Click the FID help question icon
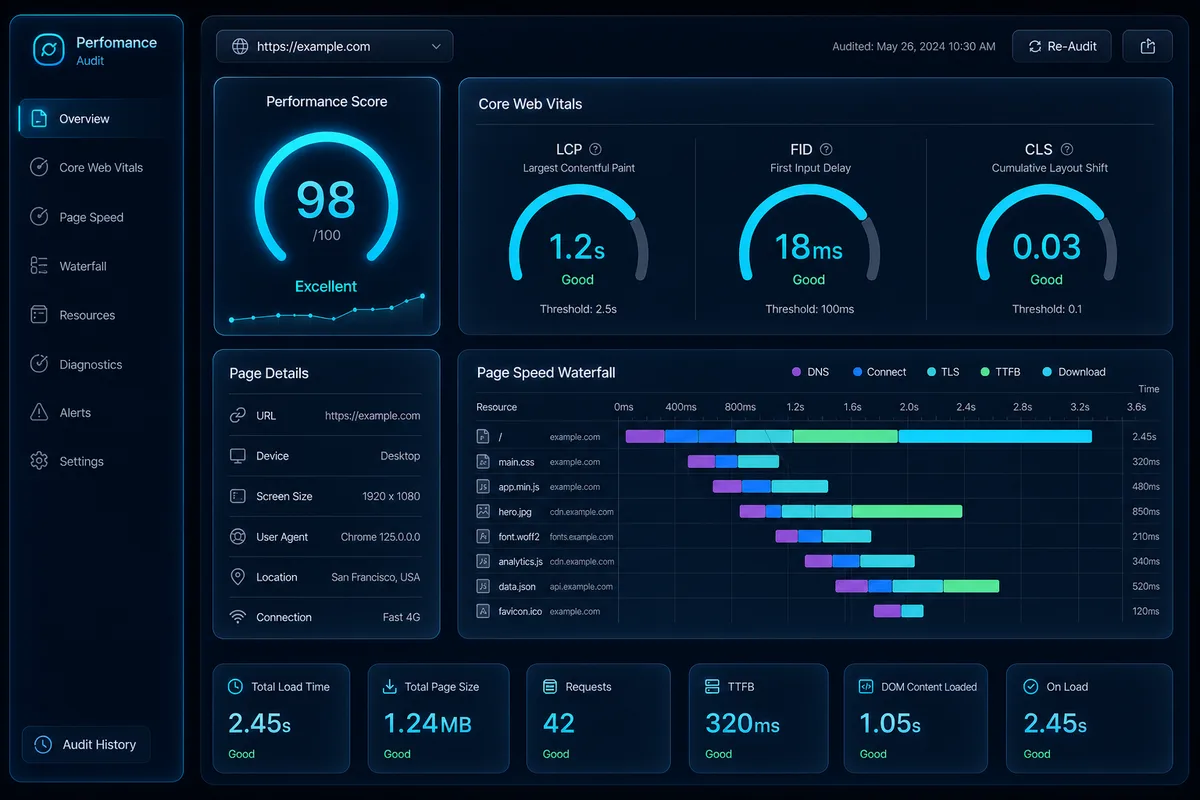The height and width of the screenshot is (800, 1200). click(x=826, y=149)
